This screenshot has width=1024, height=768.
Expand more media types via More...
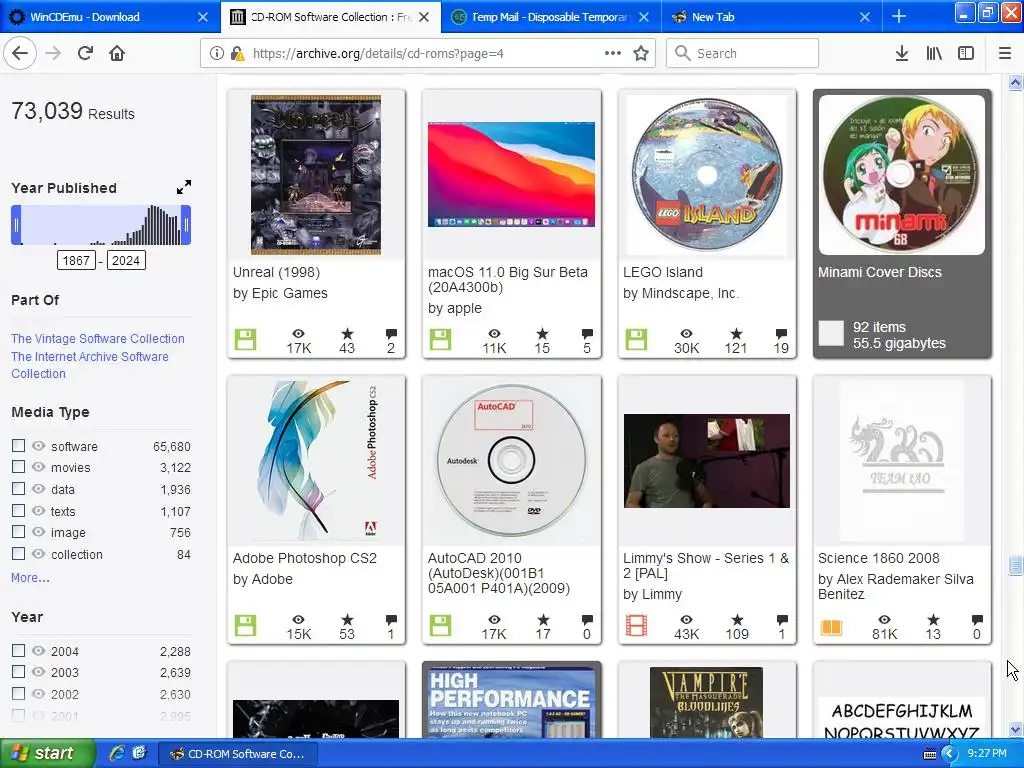pos(30,578)
